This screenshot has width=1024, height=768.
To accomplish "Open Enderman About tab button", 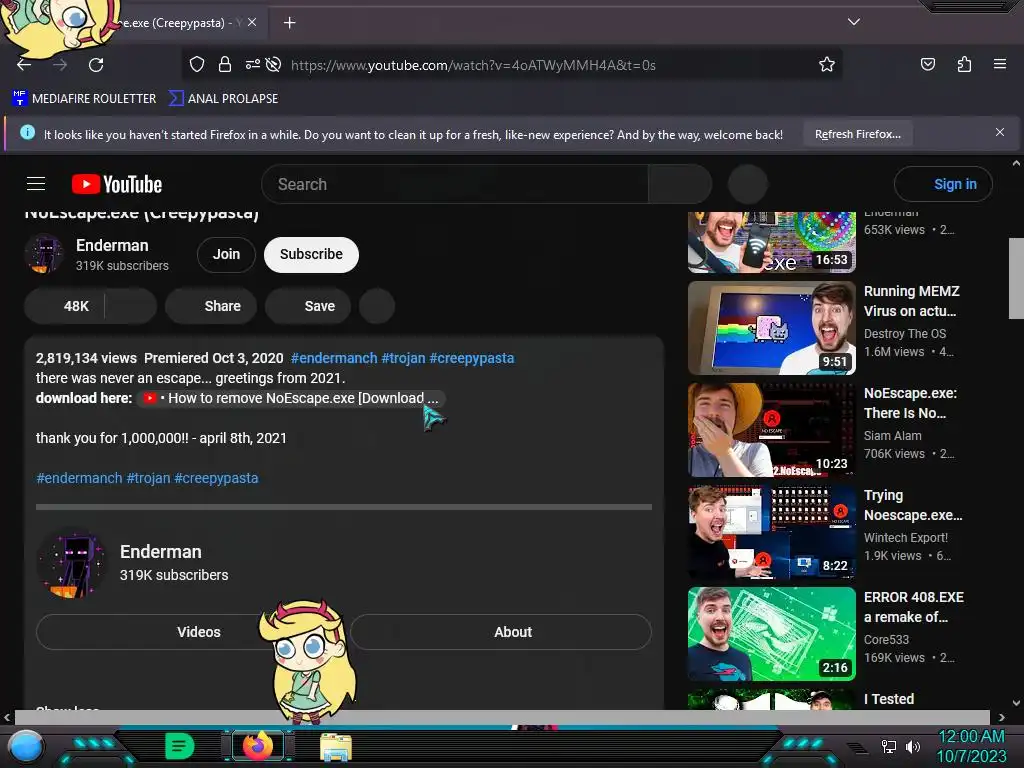I will 501,632.
